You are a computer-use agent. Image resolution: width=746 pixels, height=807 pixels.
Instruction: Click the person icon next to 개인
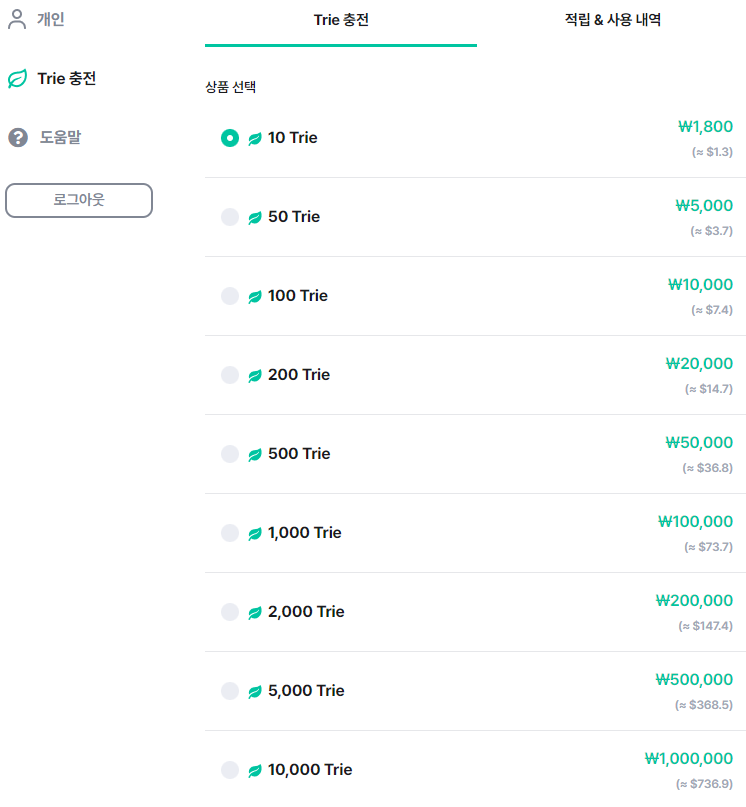pos(17,19)
